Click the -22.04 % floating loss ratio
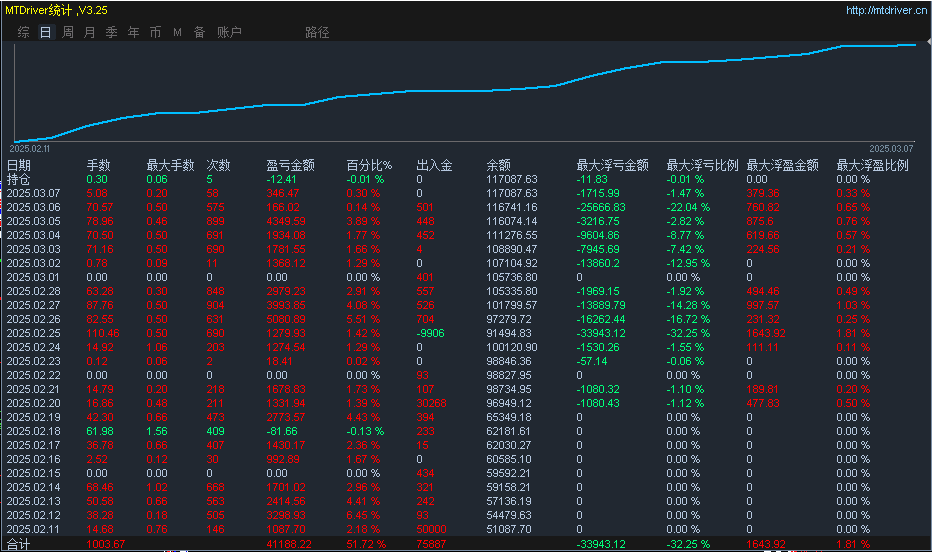932x552 pixels. 688,207
